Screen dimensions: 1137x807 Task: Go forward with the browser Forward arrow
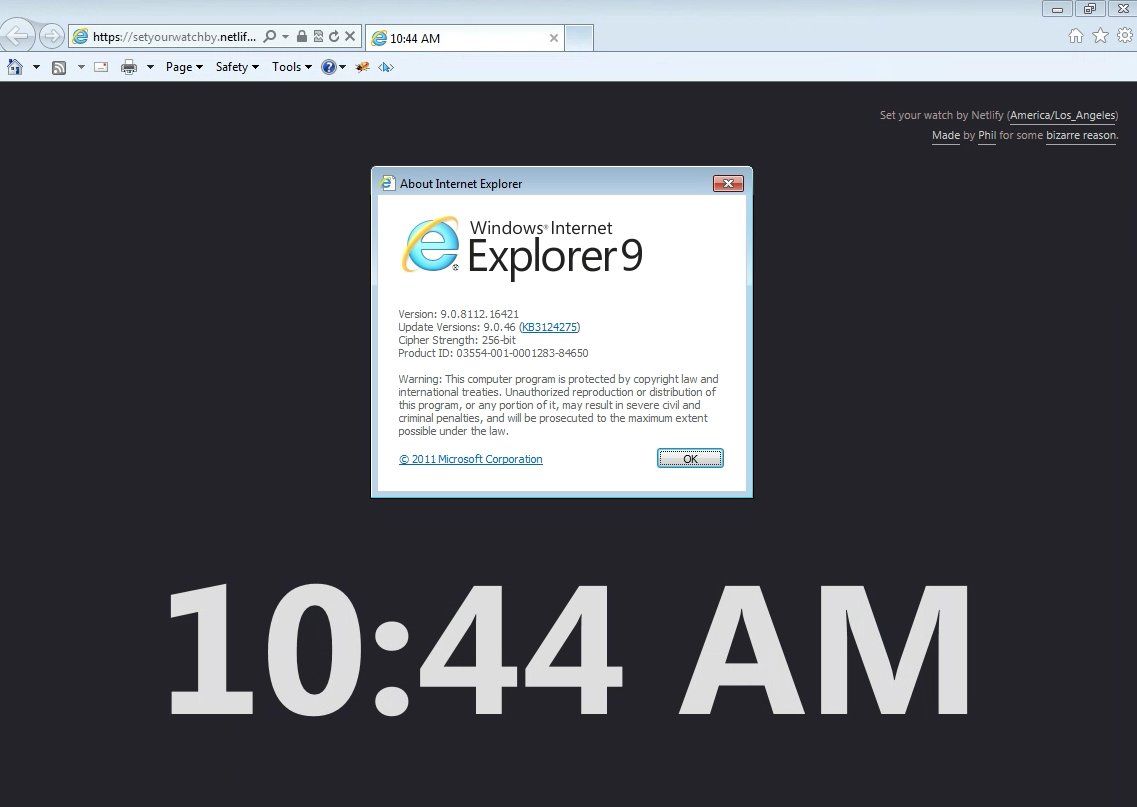pyautogui.click(x=51, y=36)
